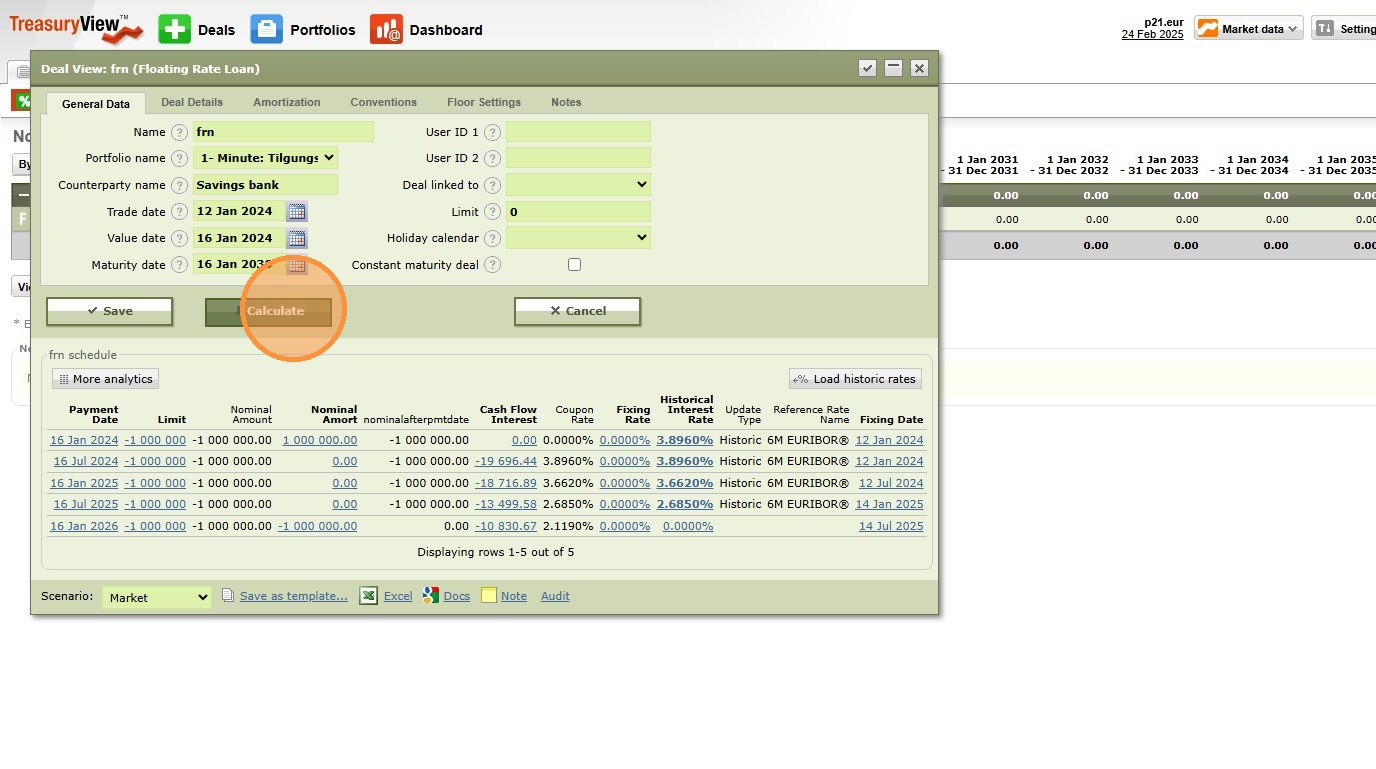Click the yellow Note icon
The height and width of the screenshot is (769, 1376).
click(489, 595)
